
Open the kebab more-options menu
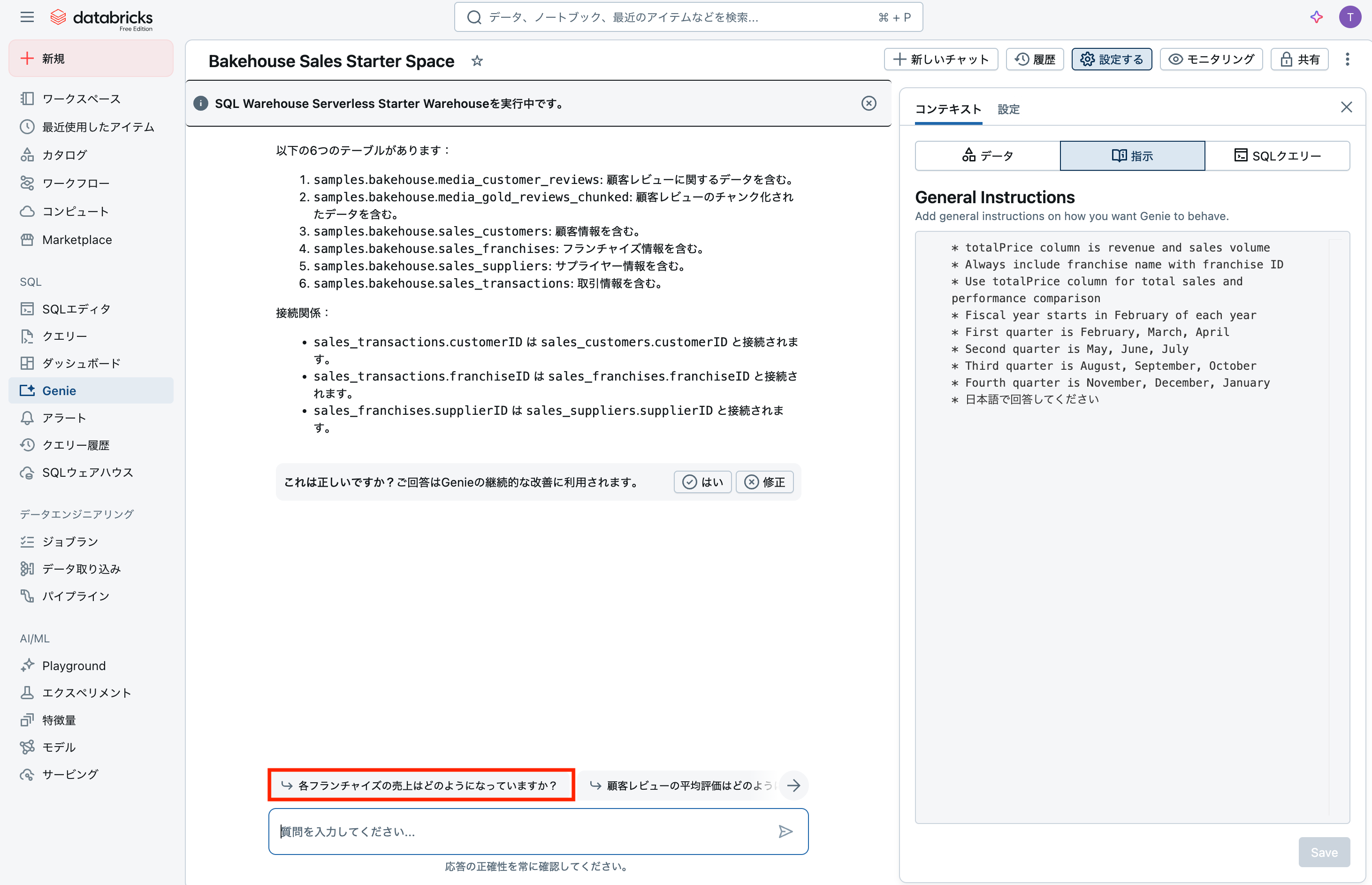[x=1347, y=59]
